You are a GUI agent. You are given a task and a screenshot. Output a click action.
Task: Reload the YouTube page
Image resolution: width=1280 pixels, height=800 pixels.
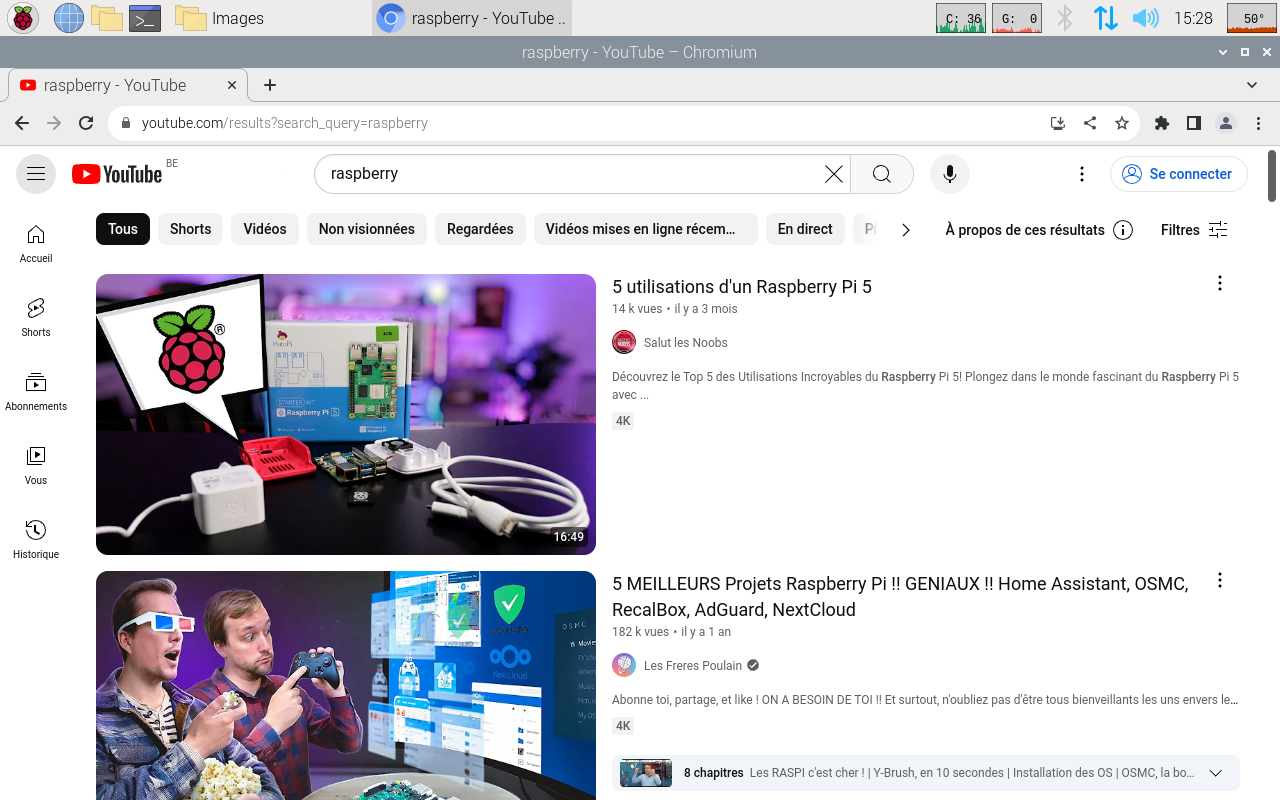coord(86,123)
